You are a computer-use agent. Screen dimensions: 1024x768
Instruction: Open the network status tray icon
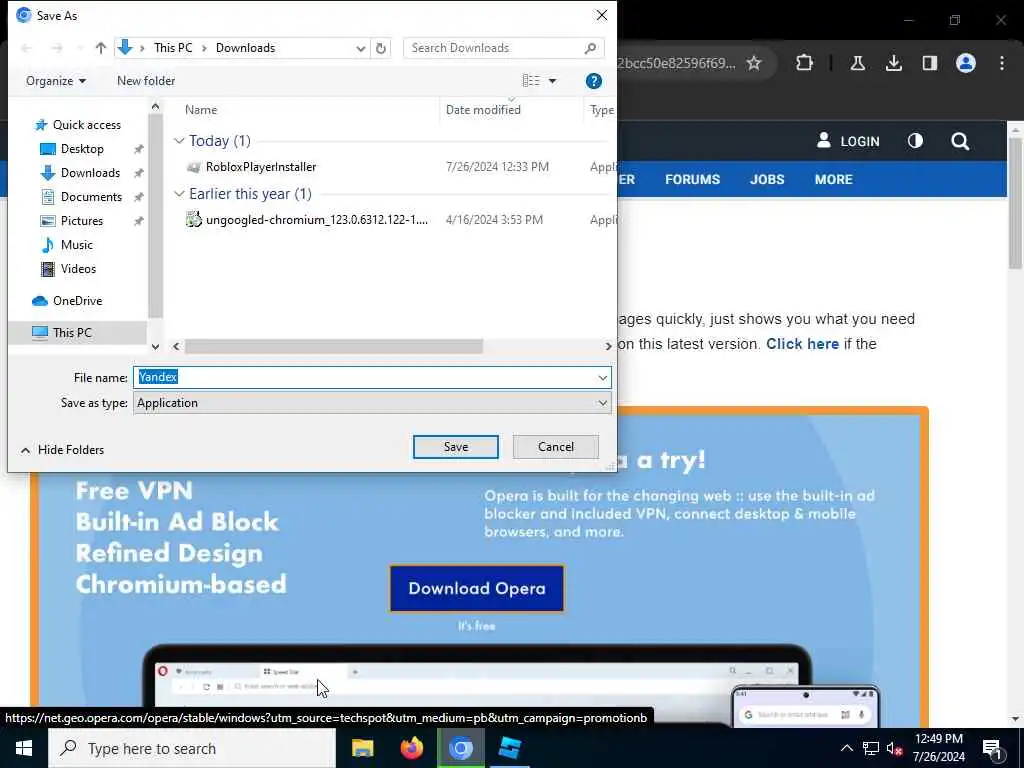click(x=871, y=748)
